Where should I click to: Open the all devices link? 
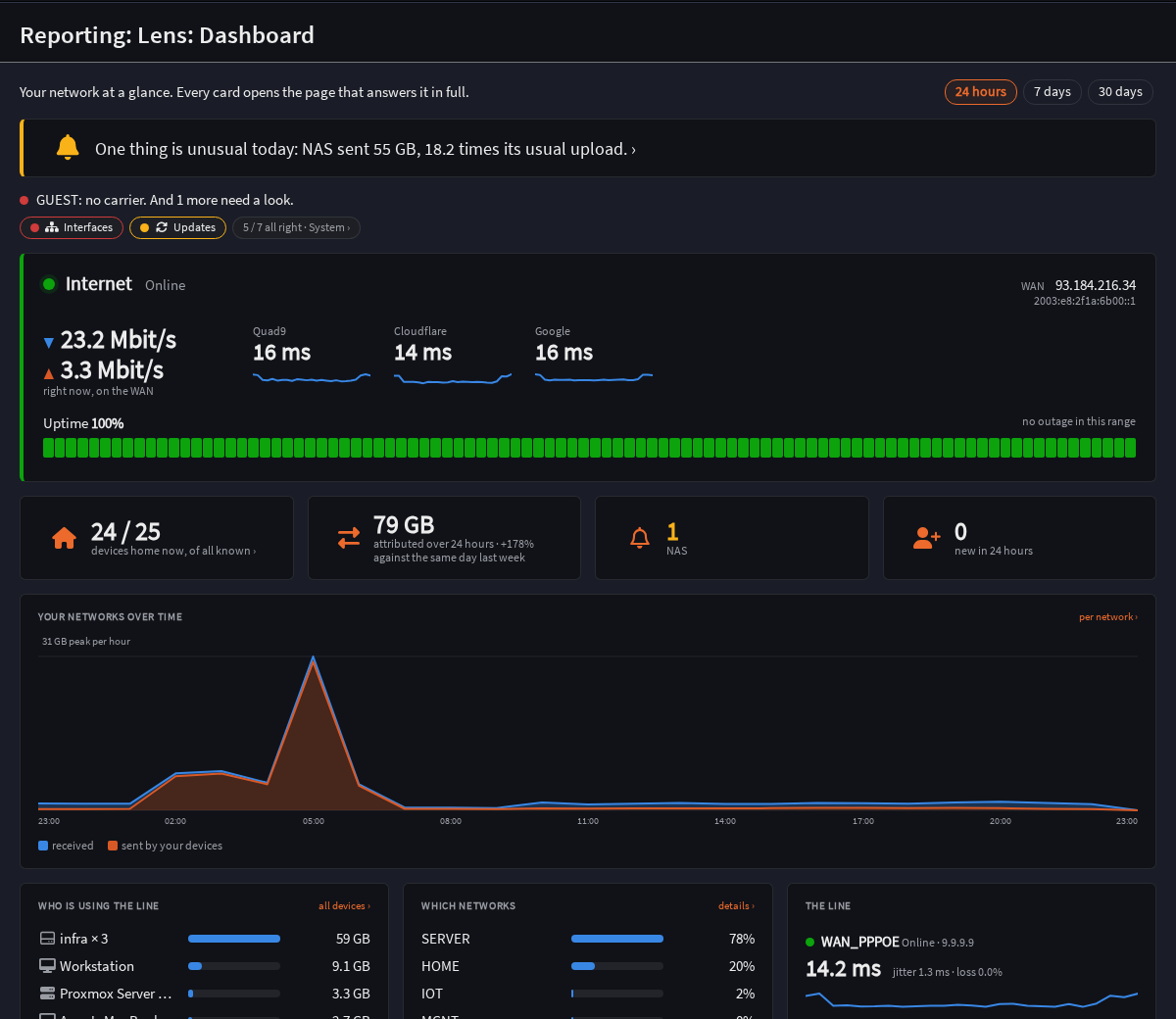click(x=344, y=906)
